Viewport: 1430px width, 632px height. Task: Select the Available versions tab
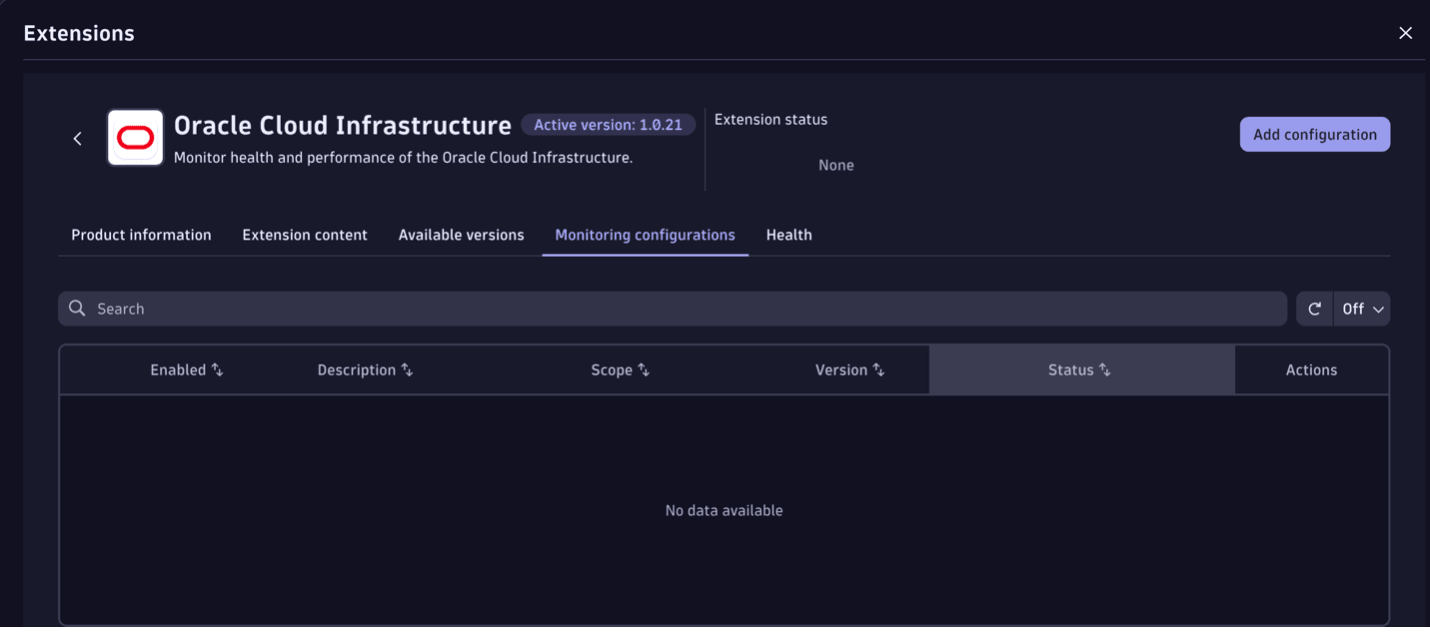pos(461,234)
